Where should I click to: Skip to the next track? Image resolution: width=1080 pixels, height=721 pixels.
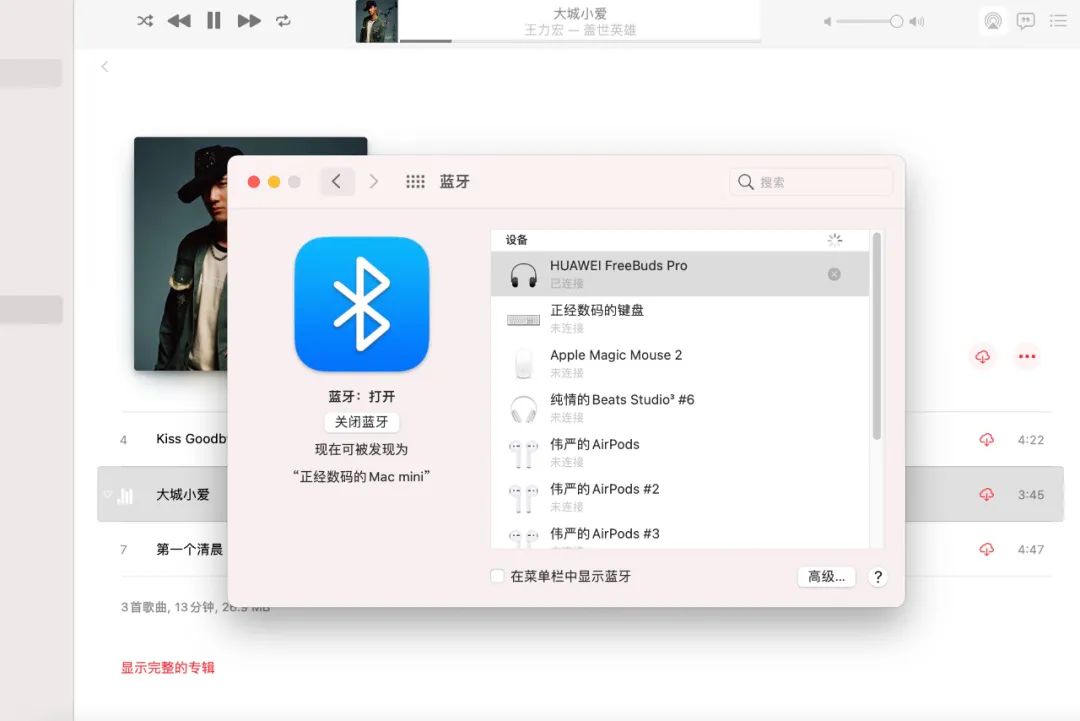(248, 20)
